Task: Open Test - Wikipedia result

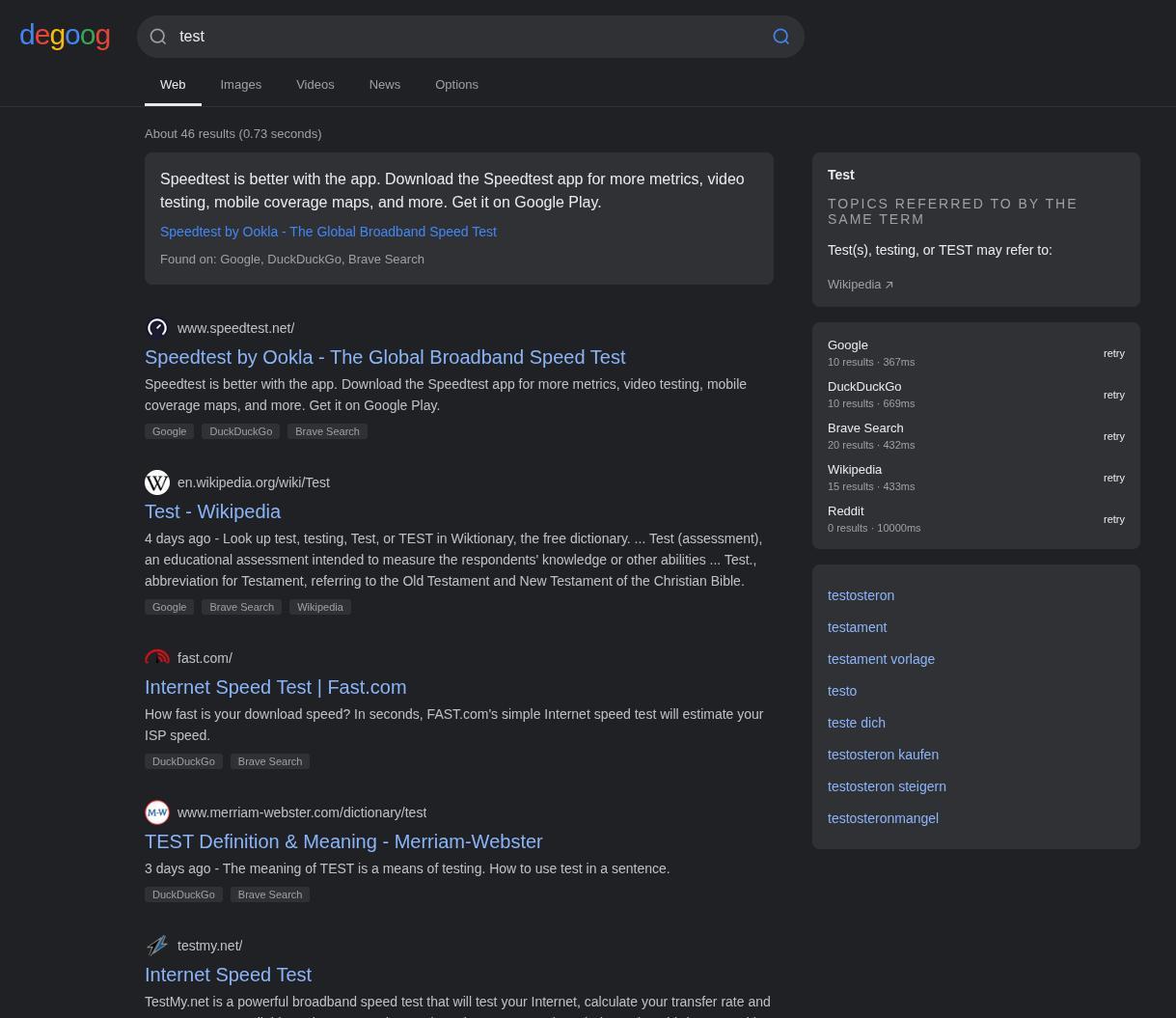Action: pos(212,511)
